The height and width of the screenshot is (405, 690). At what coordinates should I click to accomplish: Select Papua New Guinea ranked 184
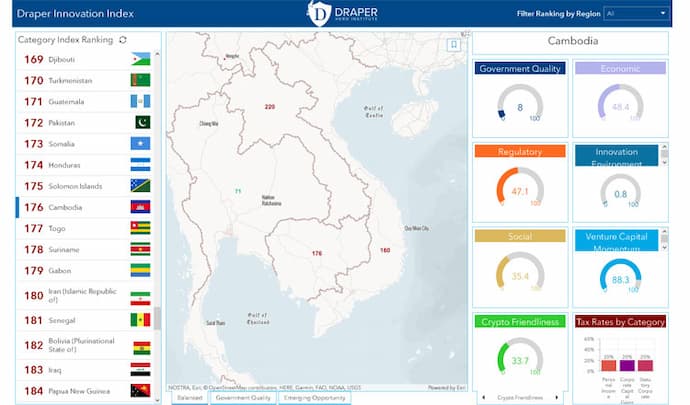pyautogui.click(x=85, y=391)
